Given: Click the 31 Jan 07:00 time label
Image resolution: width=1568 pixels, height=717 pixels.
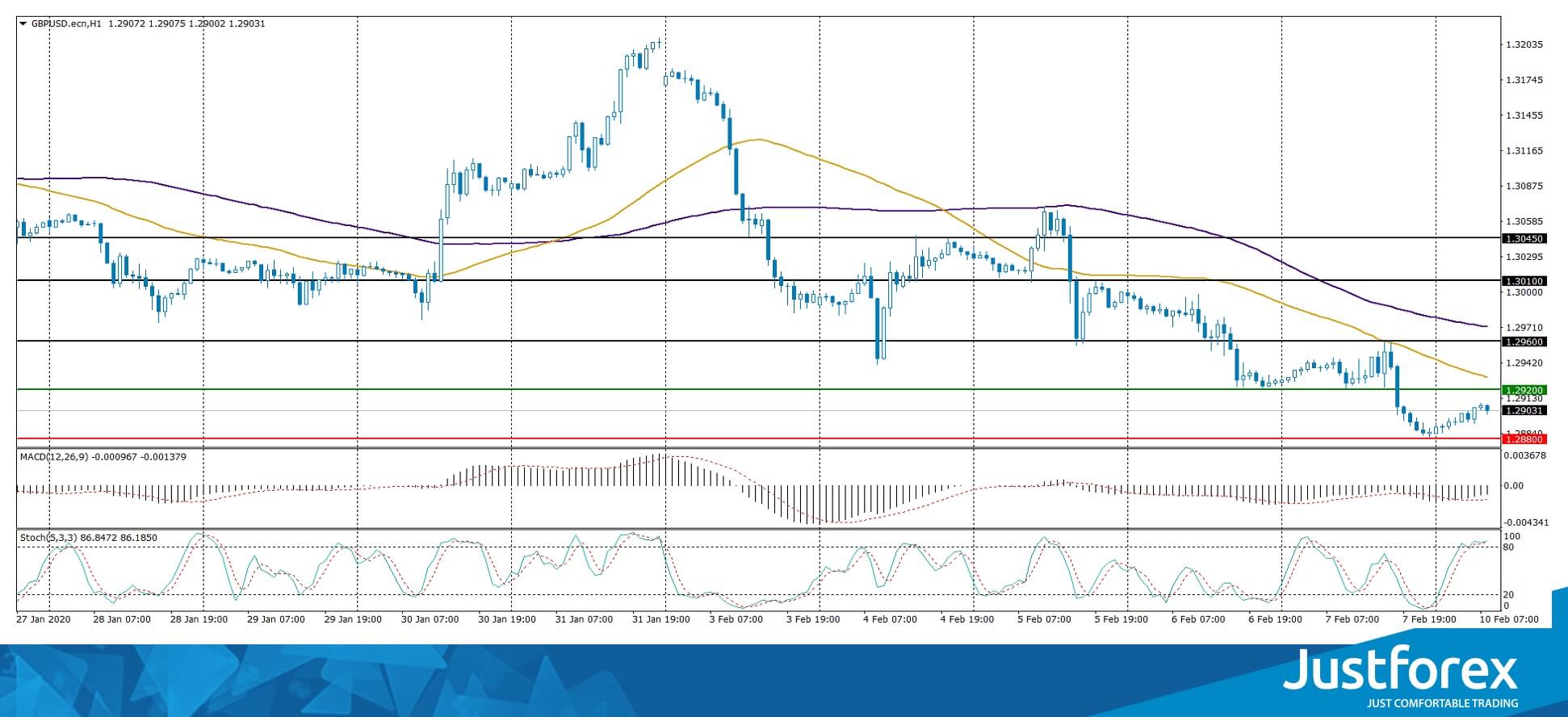Looking at the screenshot, I should [x=585, y=619].
